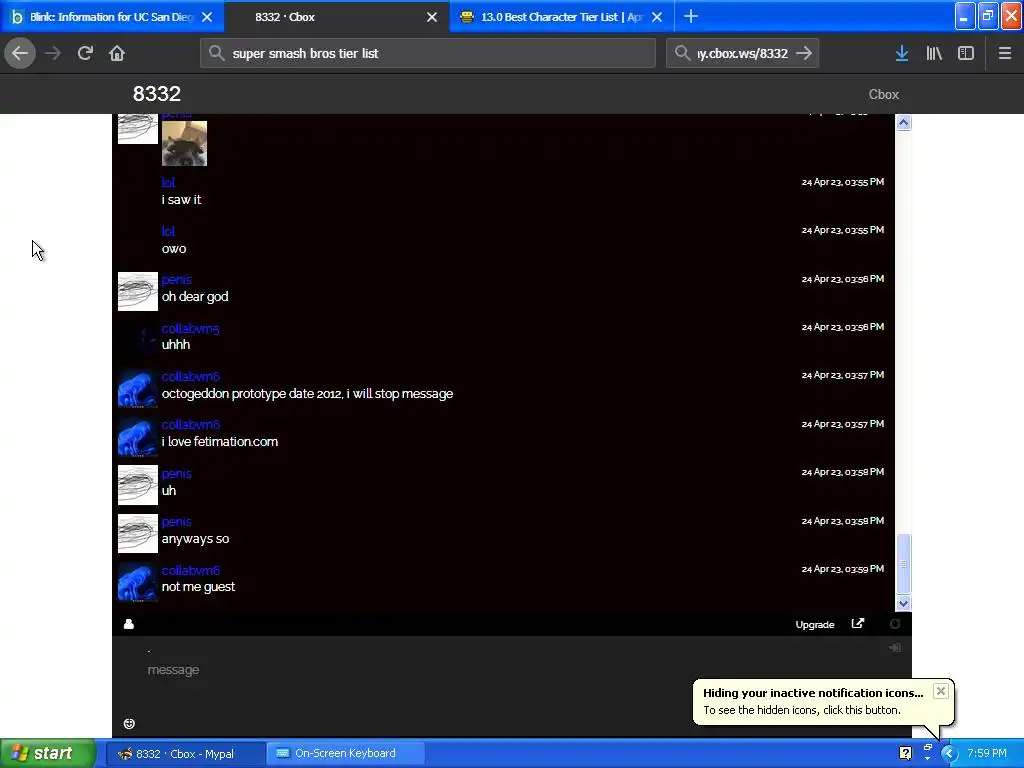Open the downloads arrow icon
1024x768 pixels.
[x=902, y=53]
